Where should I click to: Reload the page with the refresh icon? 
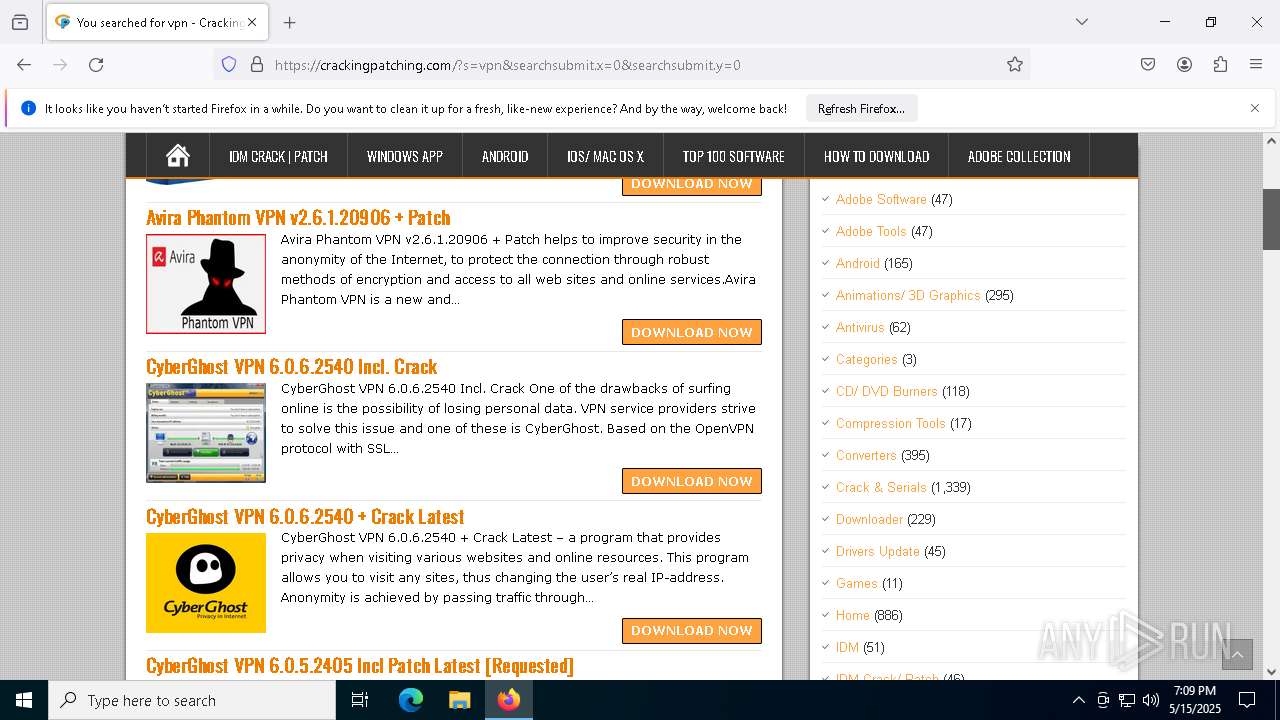click(x=96, y=64)
